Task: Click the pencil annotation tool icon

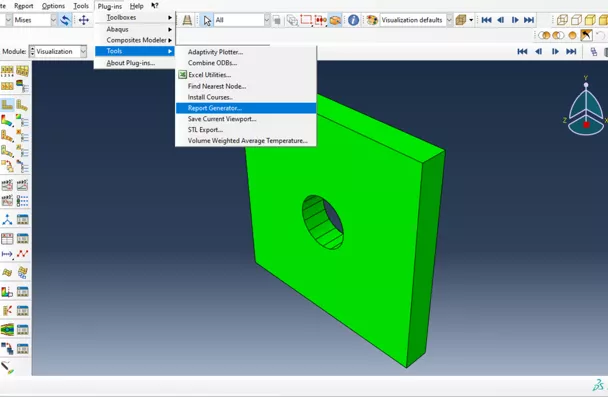Action: coord(7,367)
